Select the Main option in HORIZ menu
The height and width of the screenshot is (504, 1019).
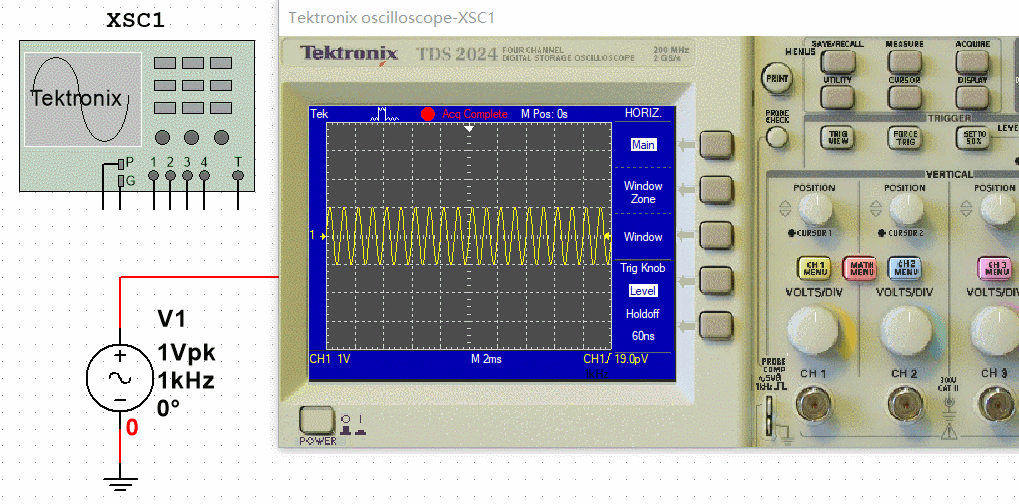tap(643, 145)
